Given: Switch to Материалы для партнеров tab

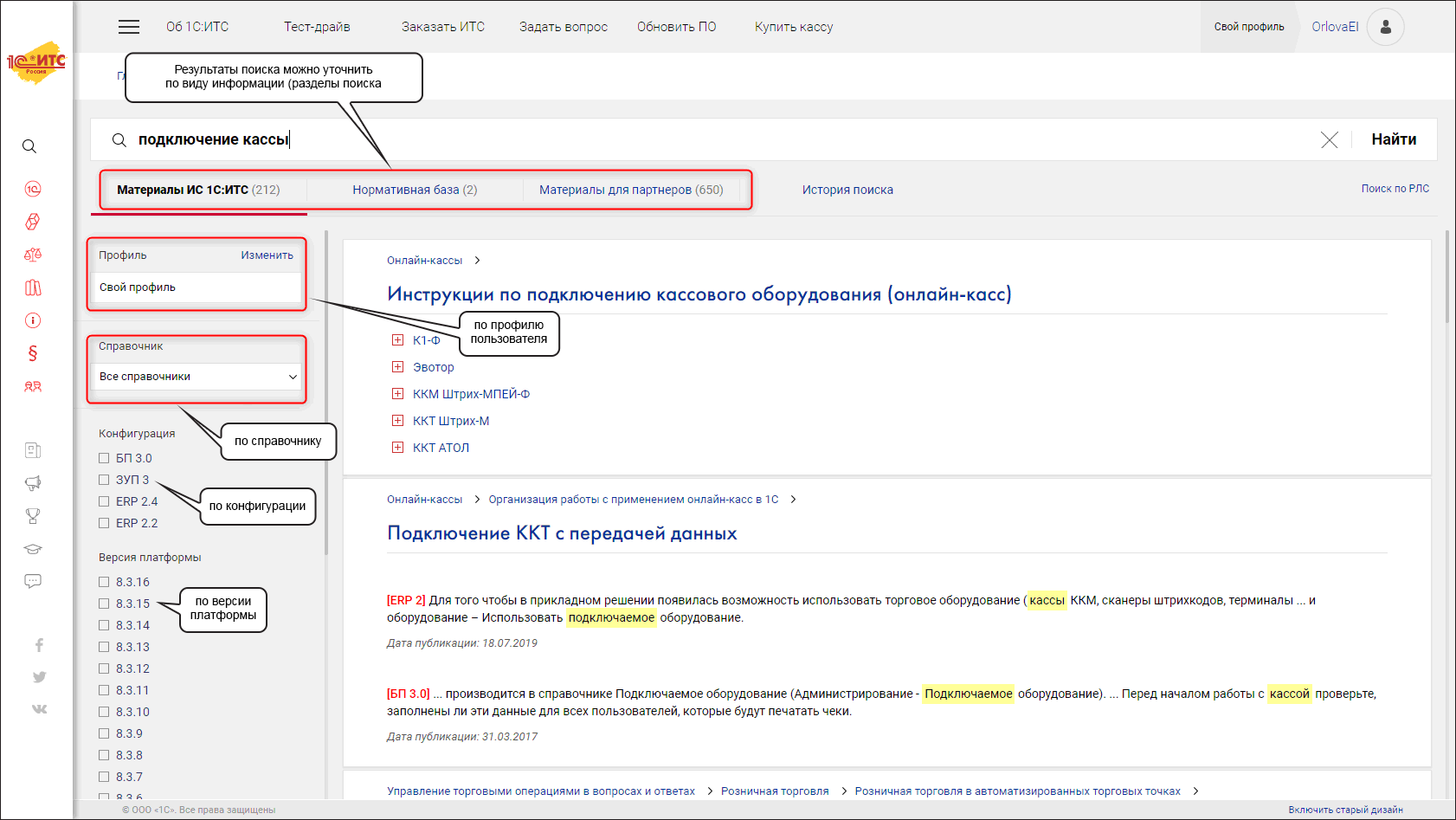Looking at the screenshot, I should 631,190.
